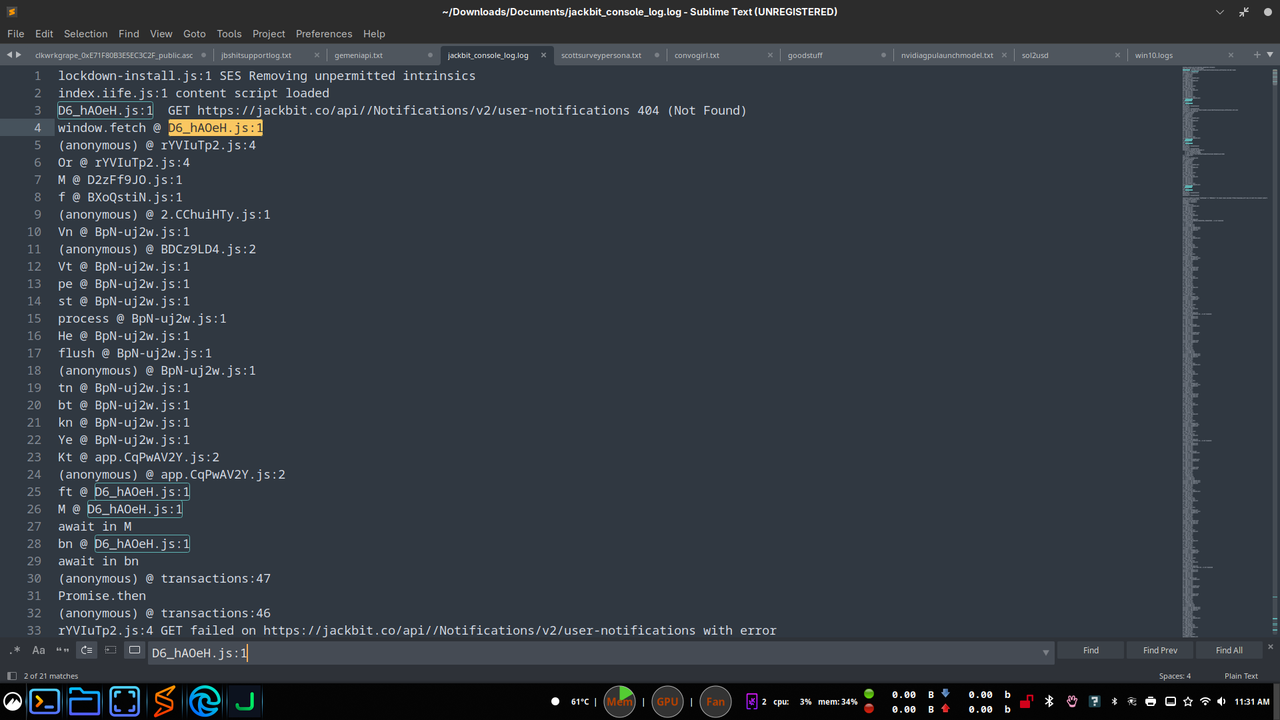
Task: Open Microsoft Edge from the taskbar
Action: point(205,702)
